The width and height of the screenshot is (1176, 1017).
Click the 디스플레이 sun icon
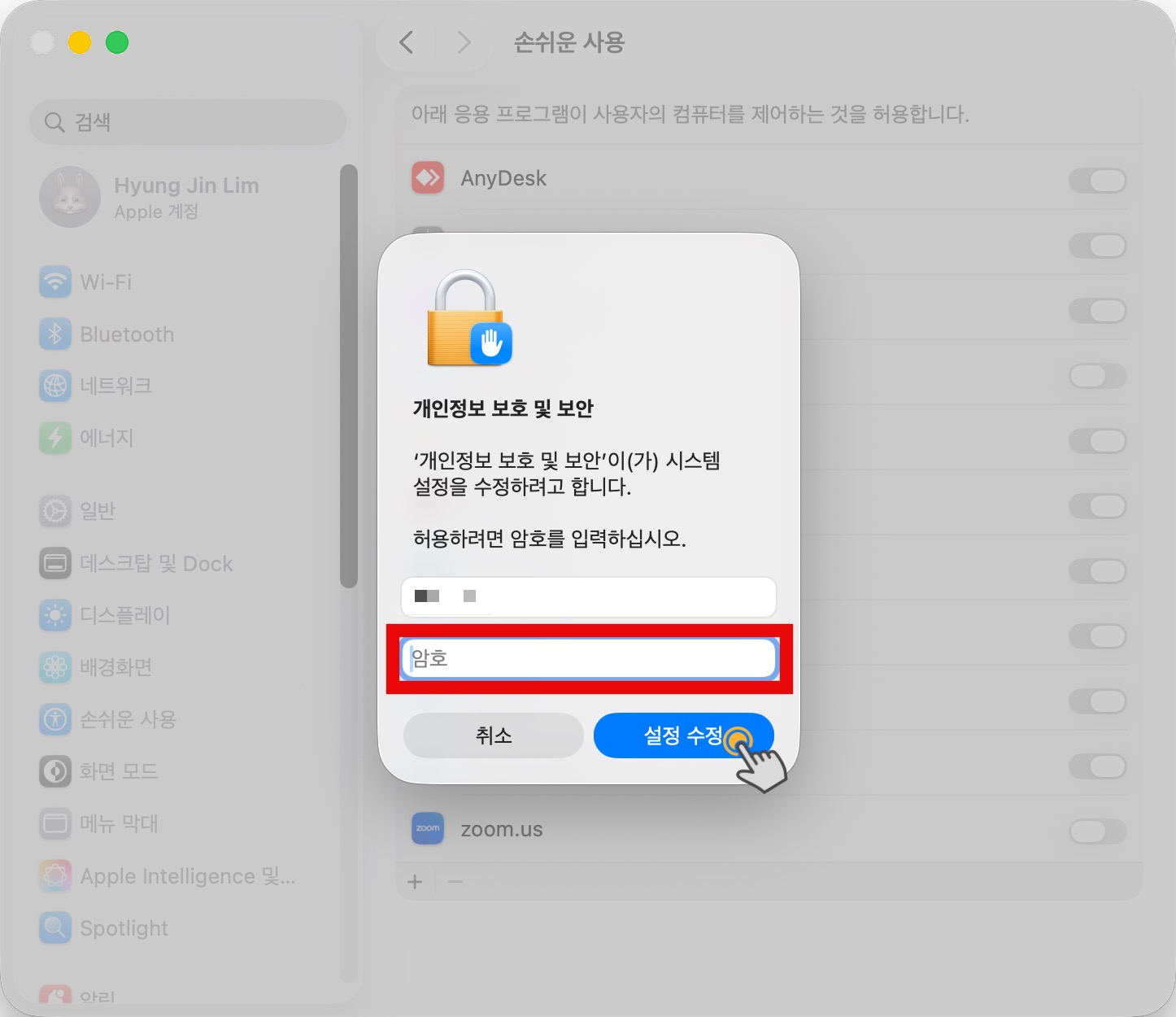tap(55, 615)
